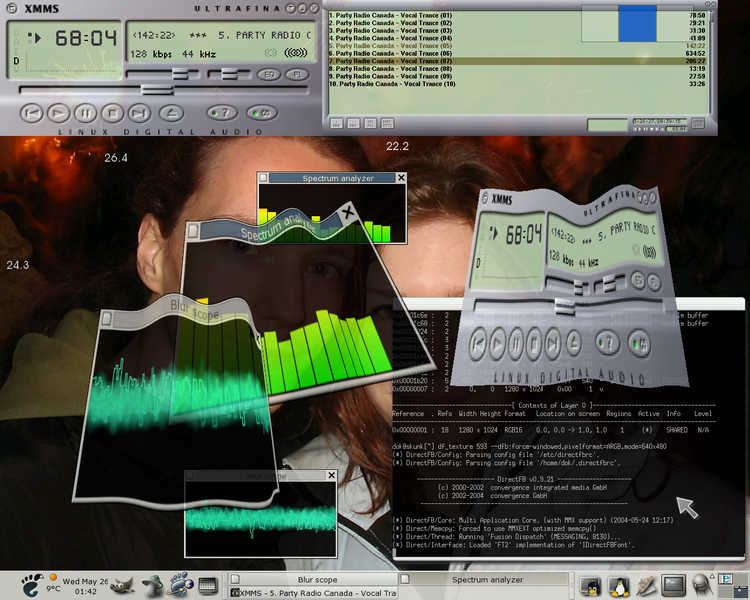Open file with the main XMMS eject button
The height and width of the screenshot is (600, 750).
[x=171, y=113]
